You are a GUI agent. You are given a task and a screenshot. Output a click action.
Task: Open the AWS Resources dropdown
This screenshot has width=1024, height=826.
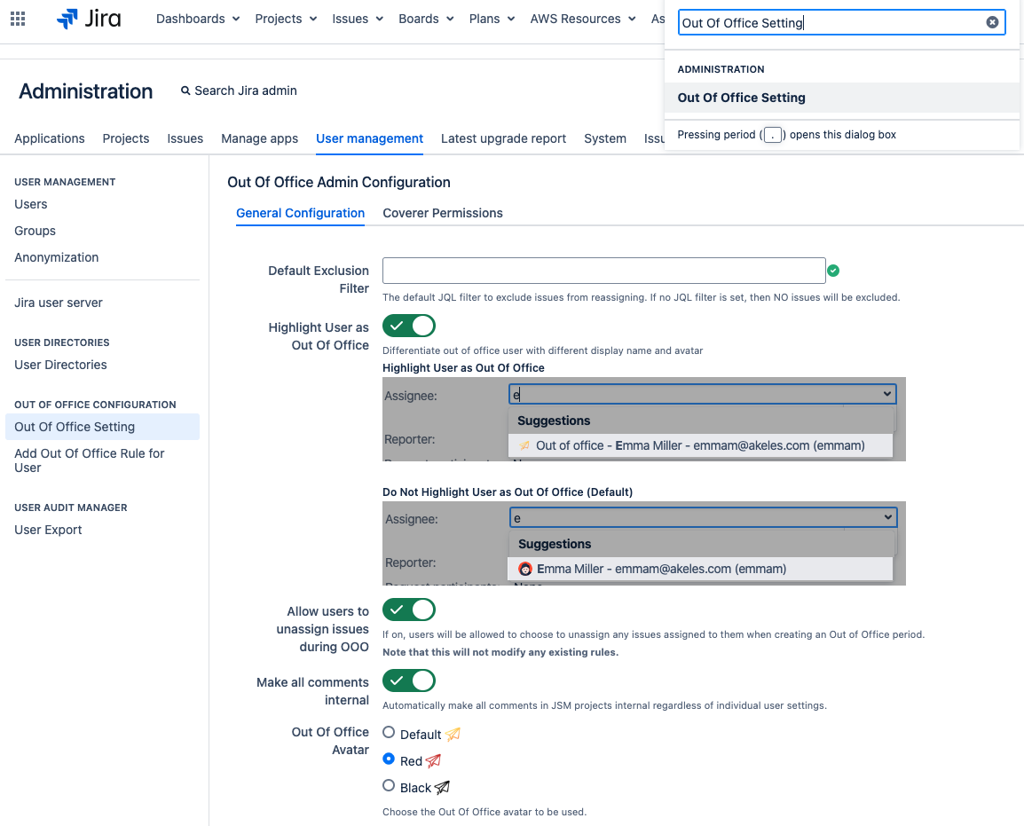(583, 19)
